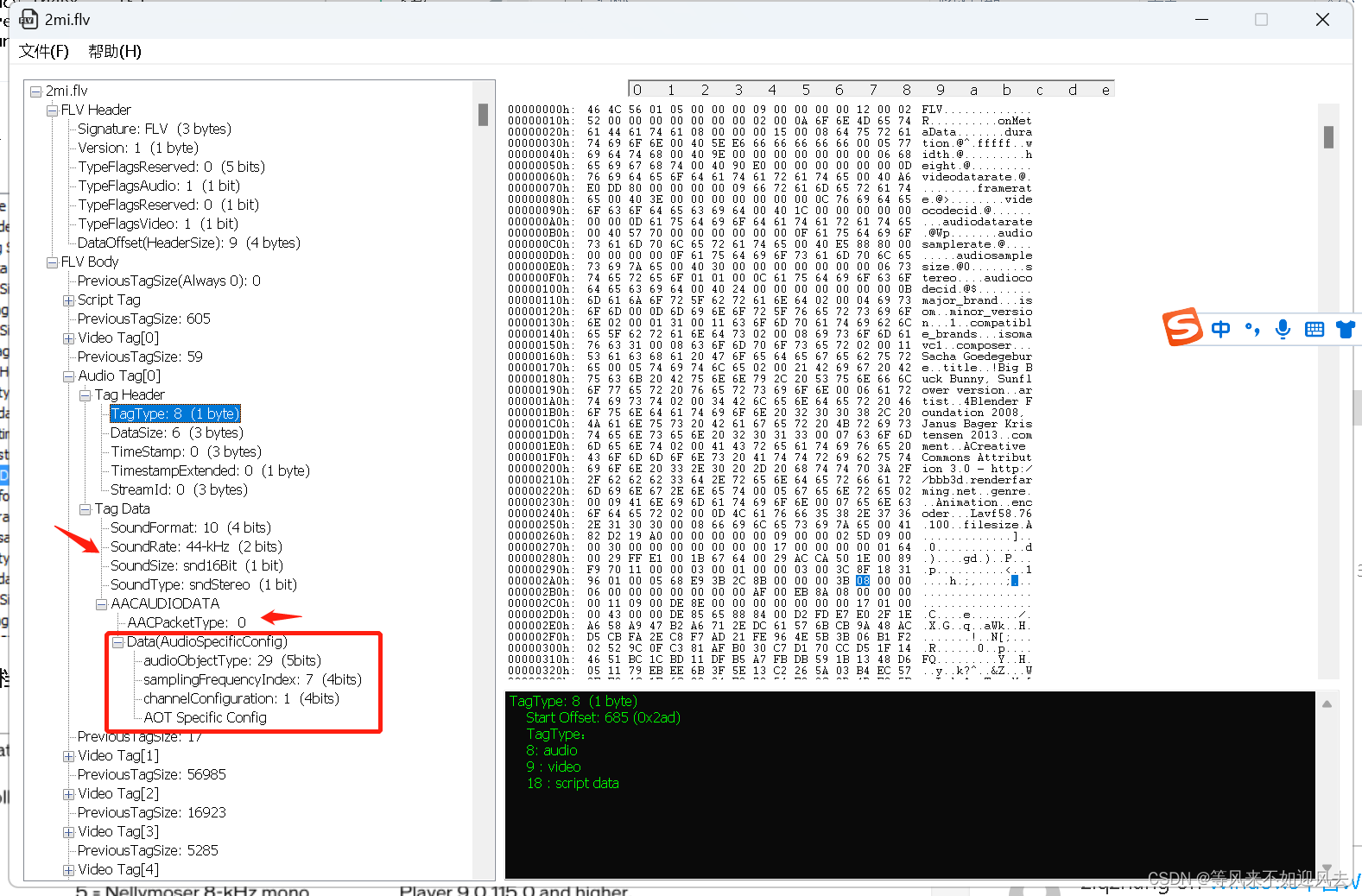Select samplingFrequencyIndex: 7 row
Image resolution: width=1362 pixels, height=896 pixels.
coord(253,679)
